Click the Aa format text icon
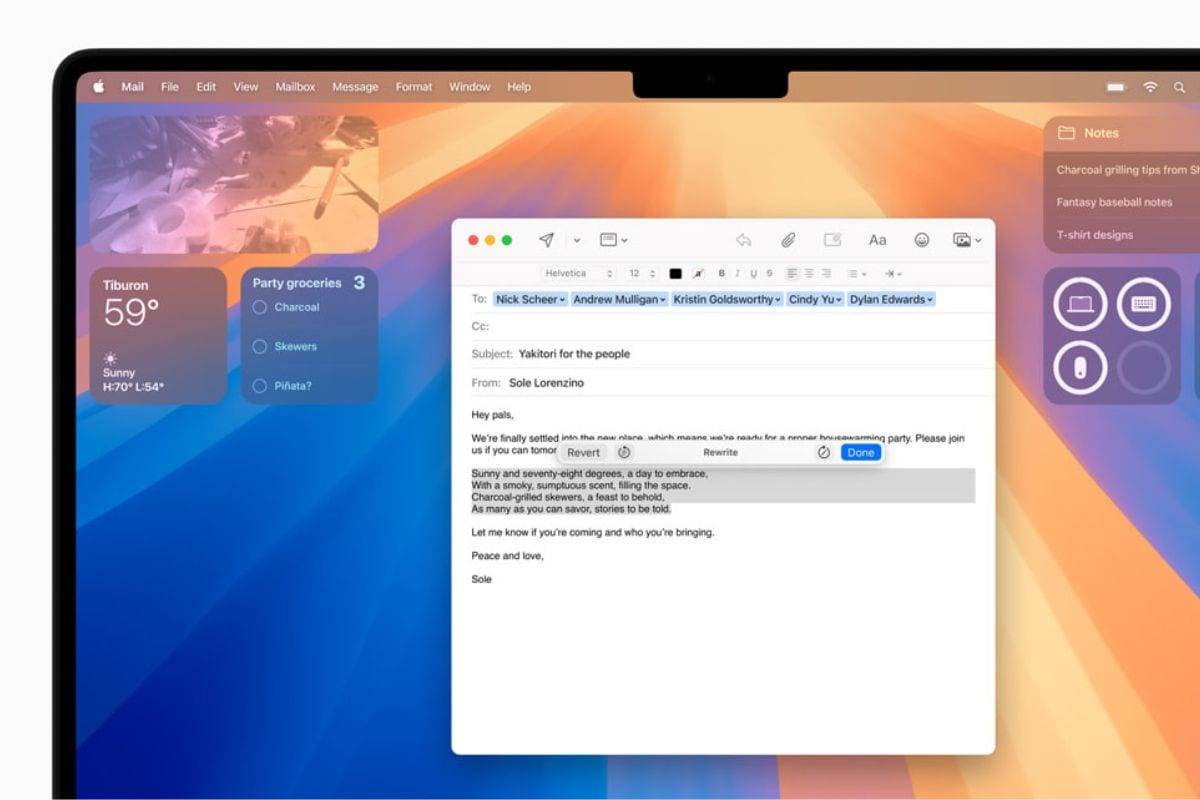The width and height of the screenshot is (1200, 800). pyautogui.click(x=877, y=240)
